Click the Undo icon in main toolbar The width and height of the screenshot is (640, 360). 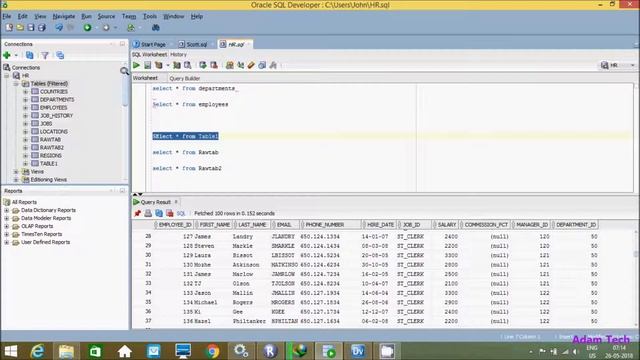[59, 27]
